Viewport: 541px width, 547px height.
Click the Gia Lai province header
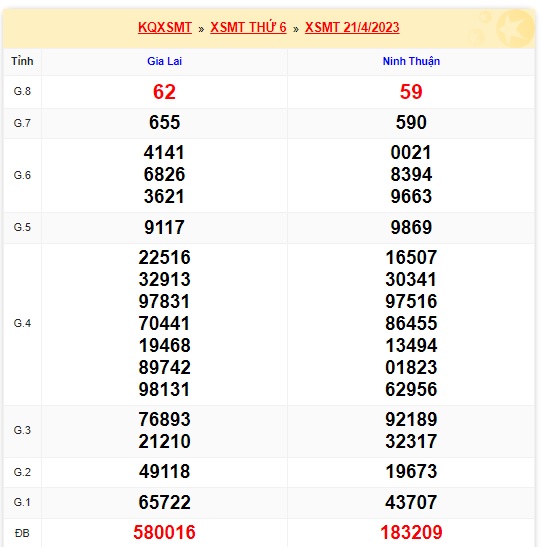[x=164, y=61]
